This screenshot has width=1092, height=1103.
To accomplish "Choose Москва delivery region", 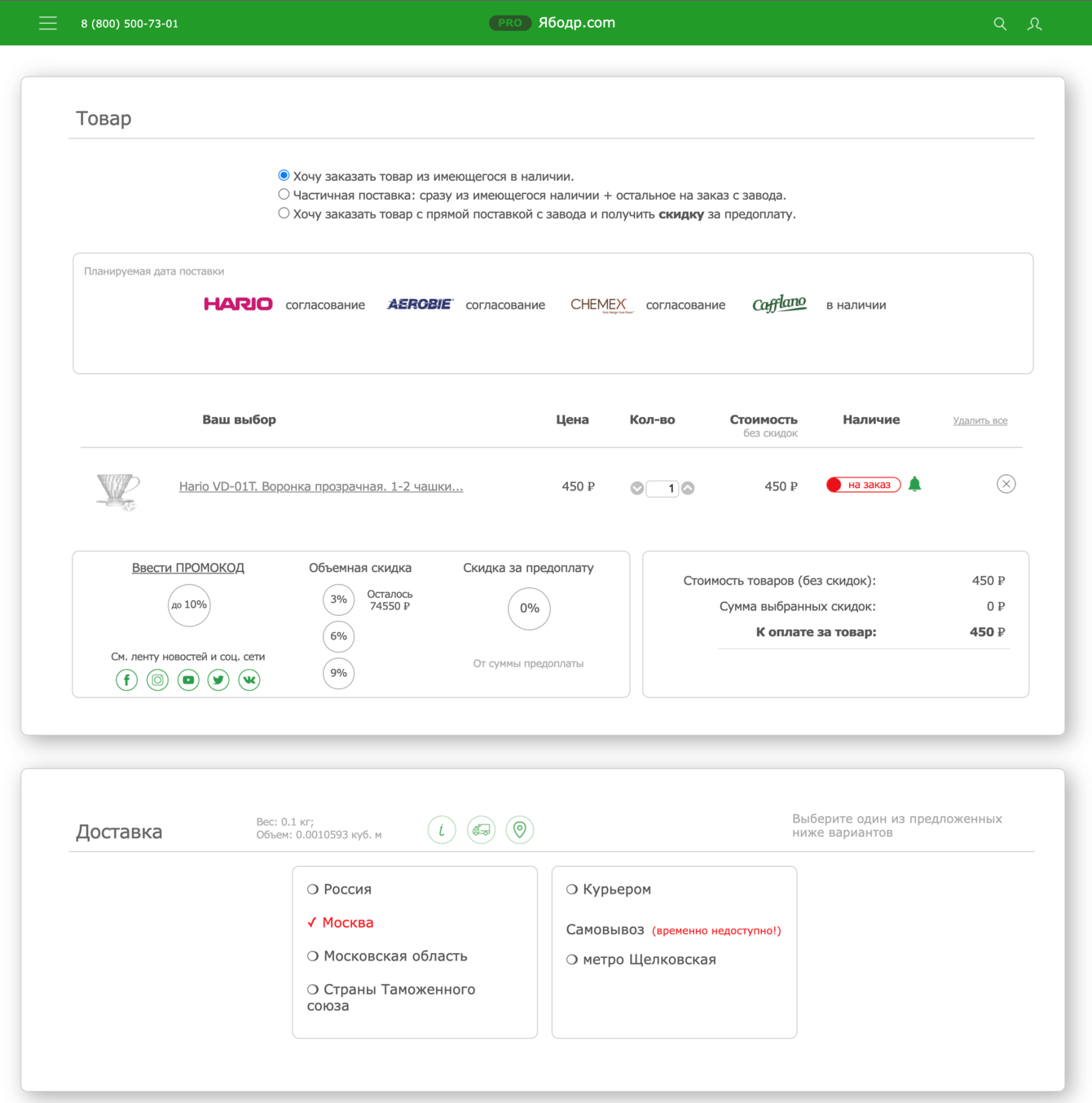I will pos(340,923).
